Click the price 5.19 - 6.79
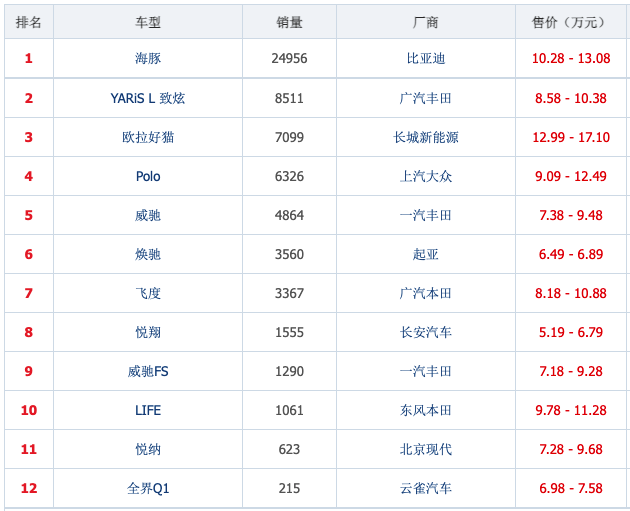The height and width of the screenshot is (511, 630). [x=571, y=332]
